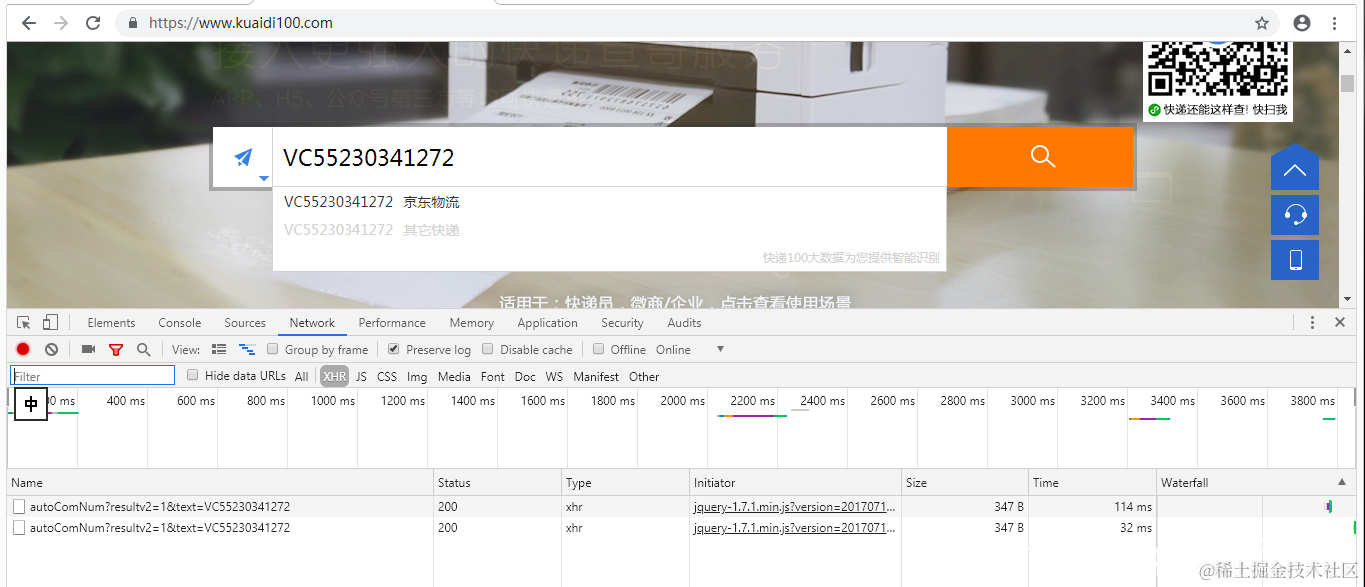Clear the network log
1365x587 pixels.
click(51, 349)
